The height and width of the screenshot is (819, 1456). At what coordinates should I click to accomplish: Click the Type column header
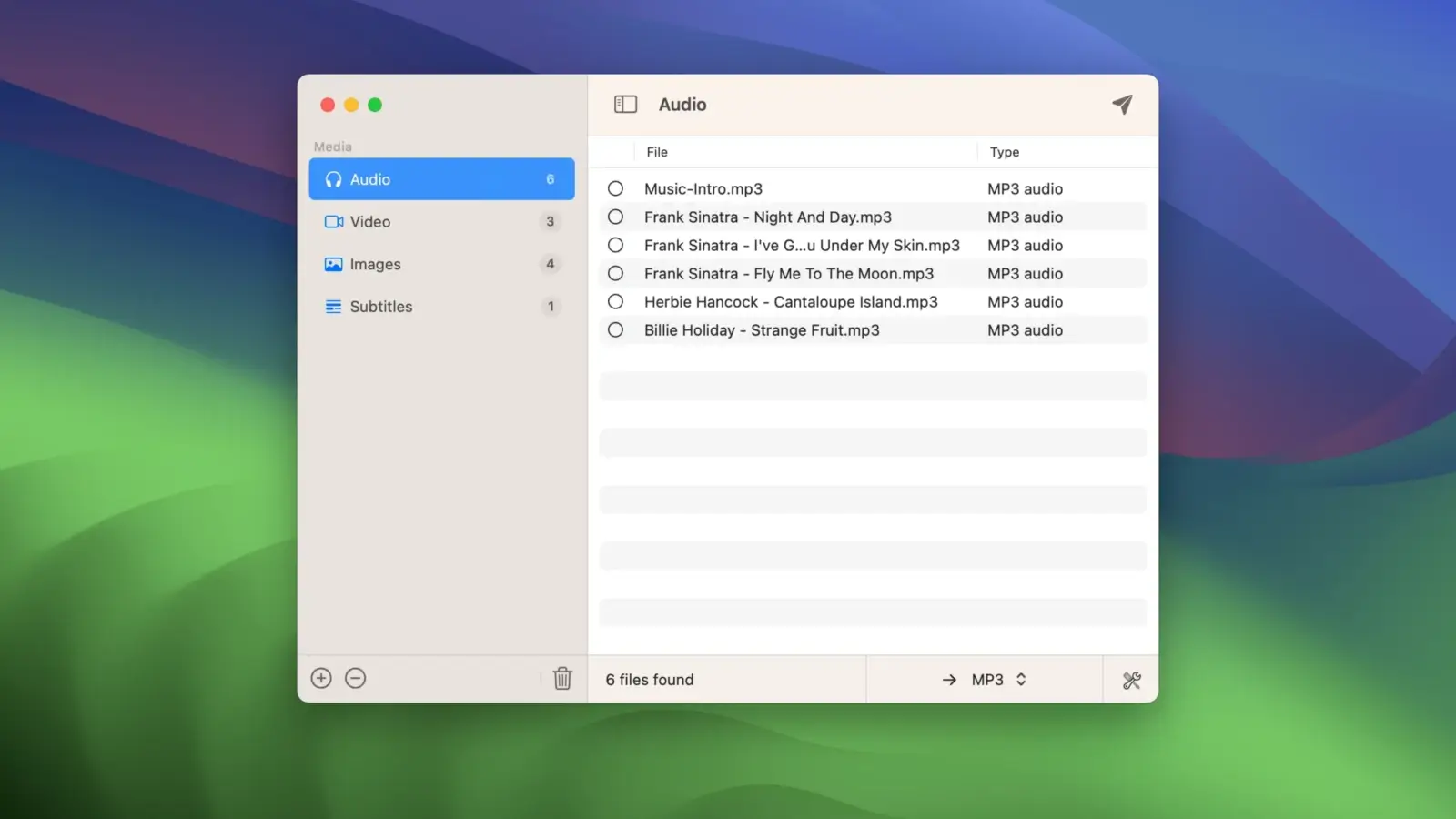coord(1004,152)
